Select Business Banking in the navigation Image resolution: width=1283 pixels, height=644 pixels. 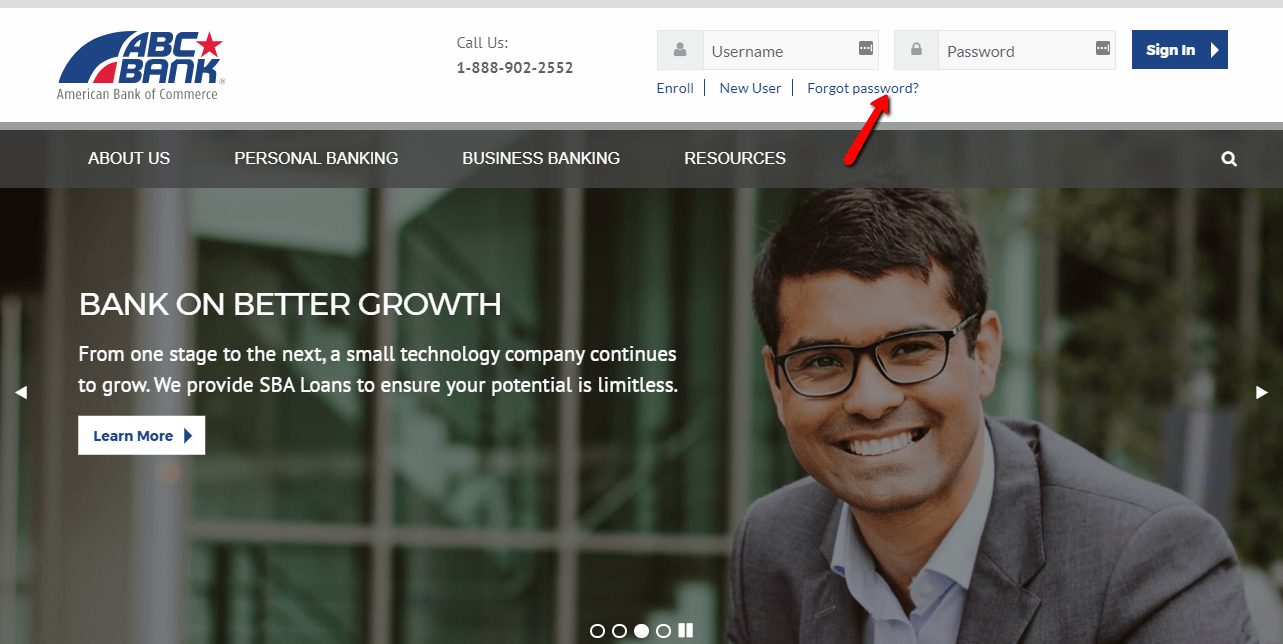coord(541,158)
